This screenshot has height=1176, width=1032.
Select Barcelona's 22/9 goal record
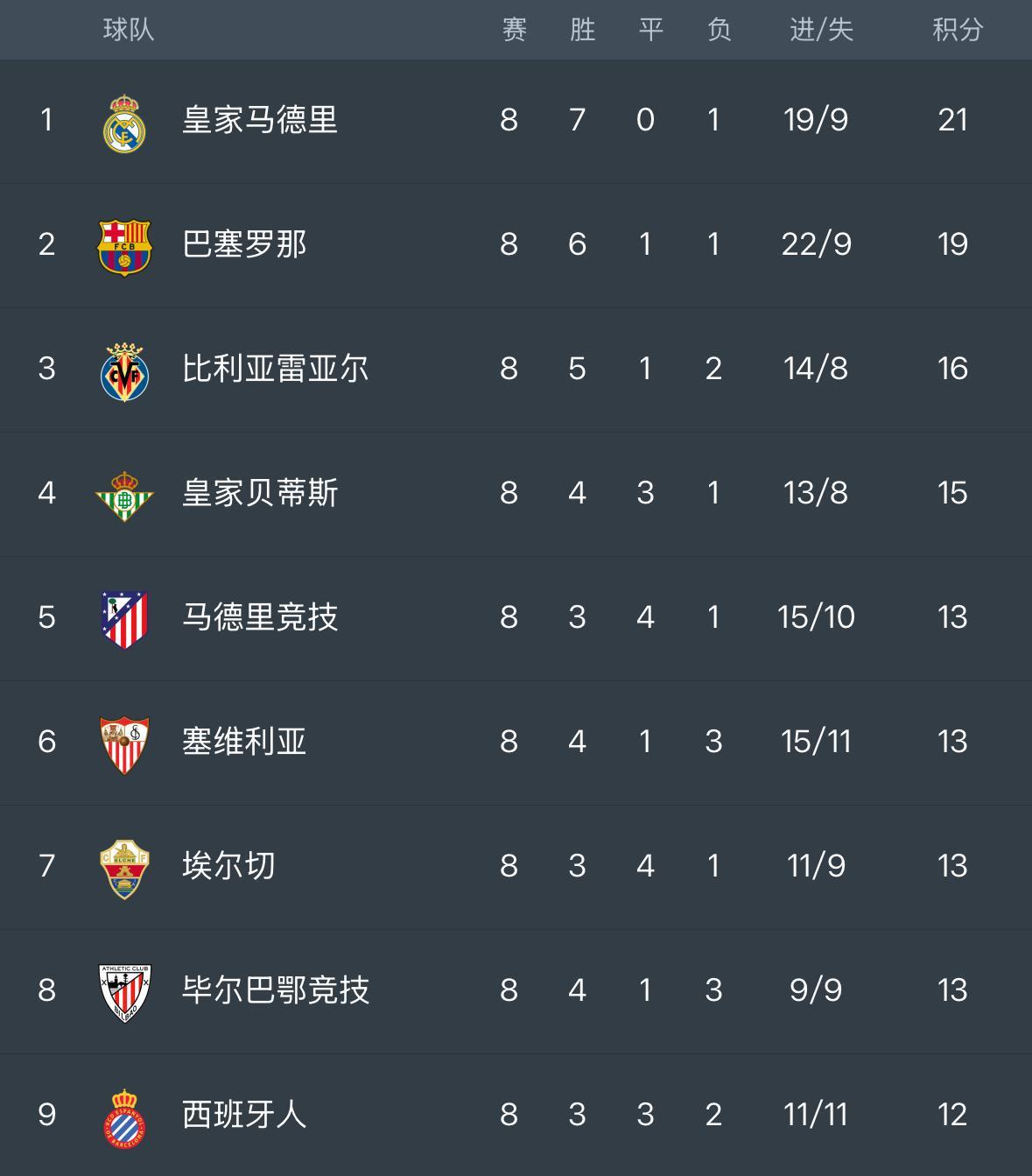[816, 244]
